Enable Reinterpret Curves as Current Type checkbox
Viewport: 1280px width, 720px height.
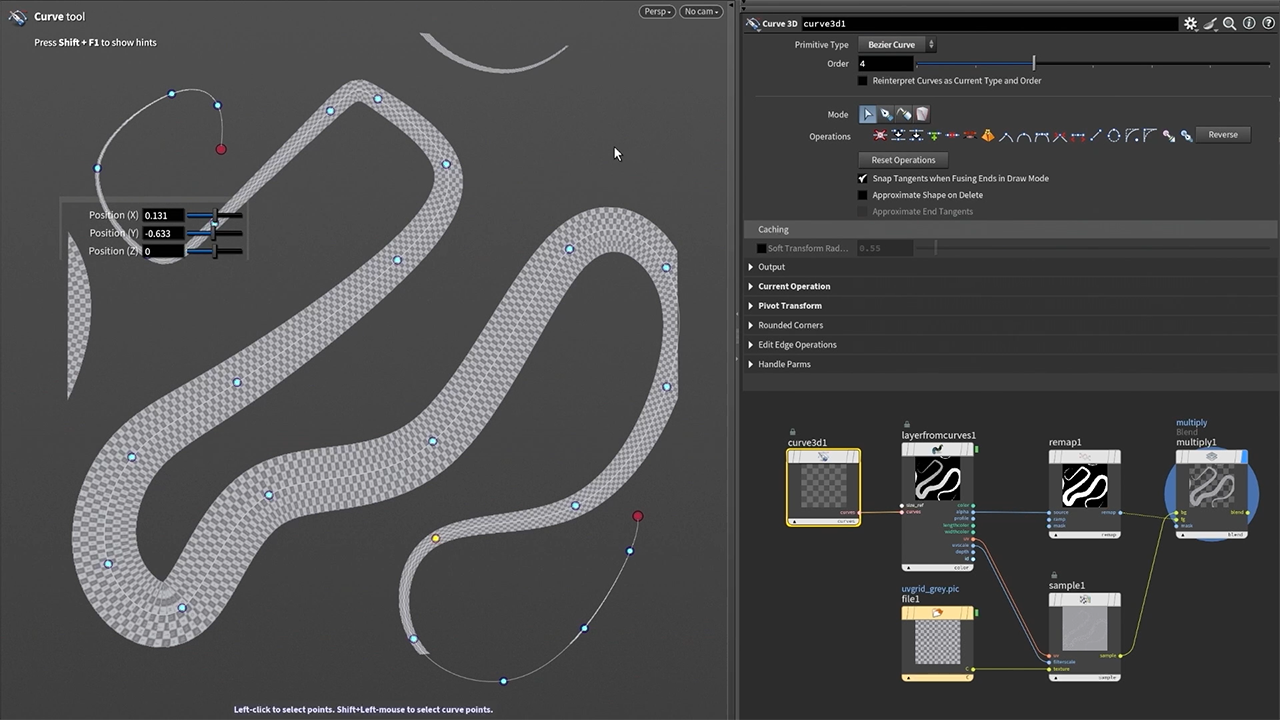click(863, 81)
